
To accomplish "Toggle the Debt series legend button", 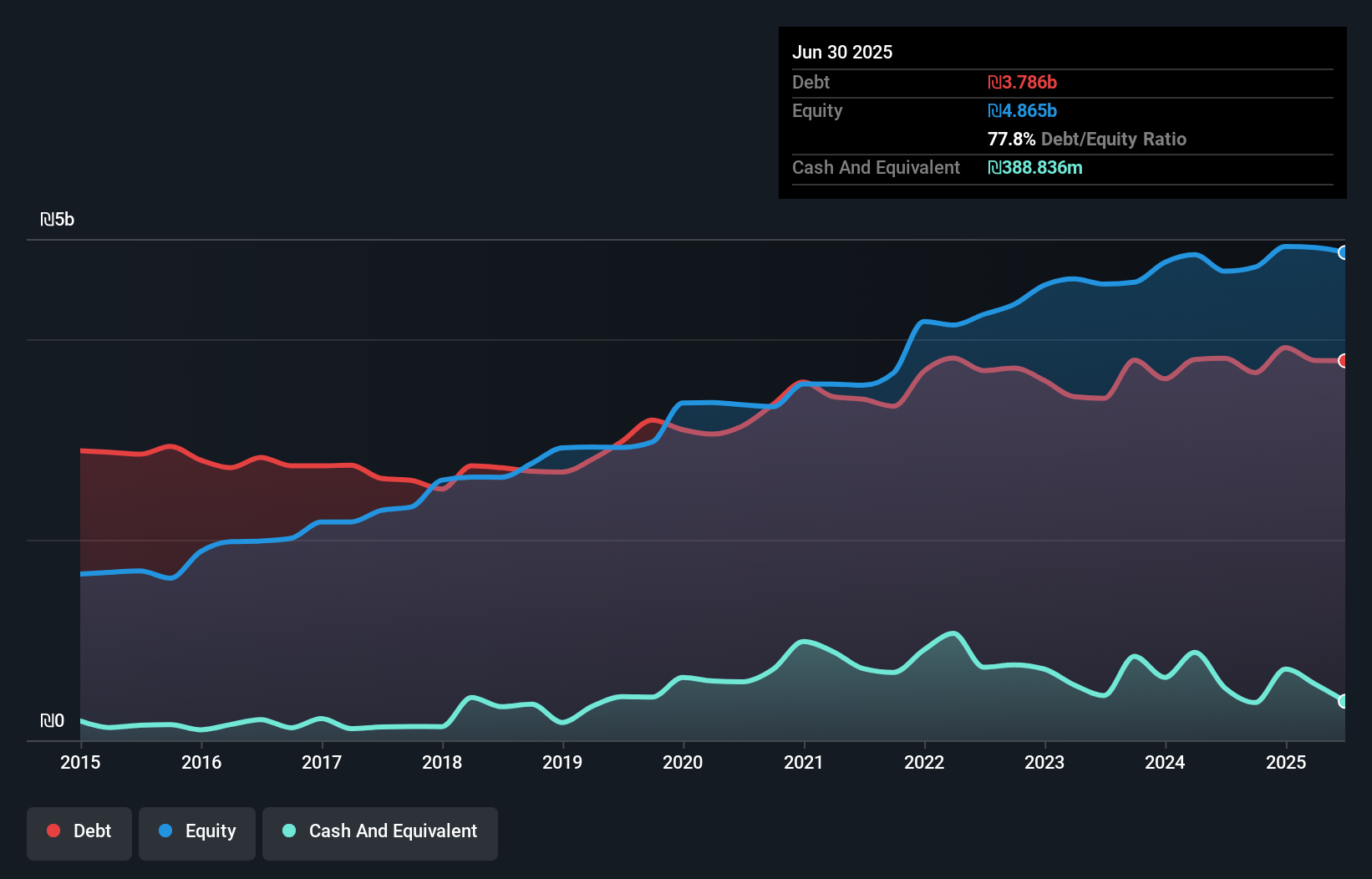I will coord(79,833).
